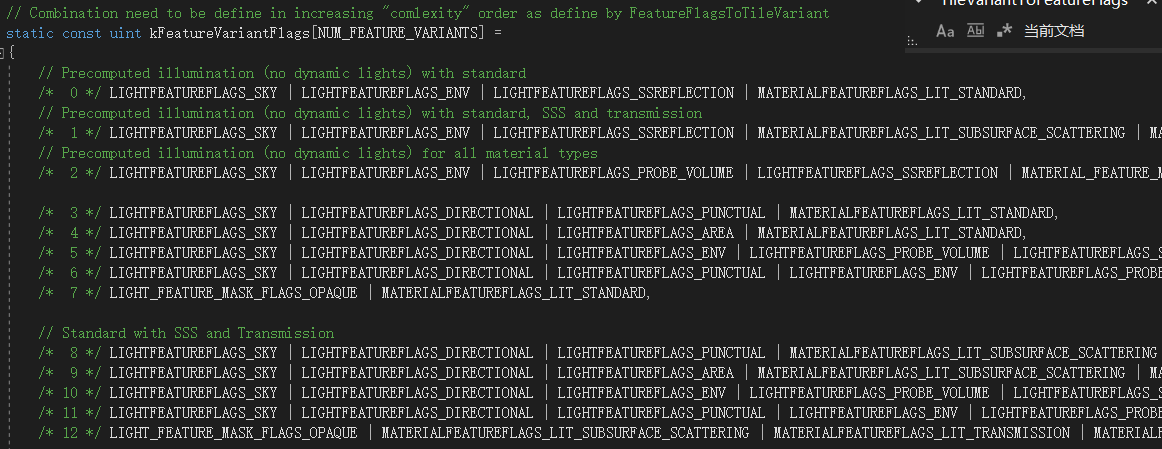Click LIGHTFEATUREFLAGS_AREA on line 4

click(645, 233)
